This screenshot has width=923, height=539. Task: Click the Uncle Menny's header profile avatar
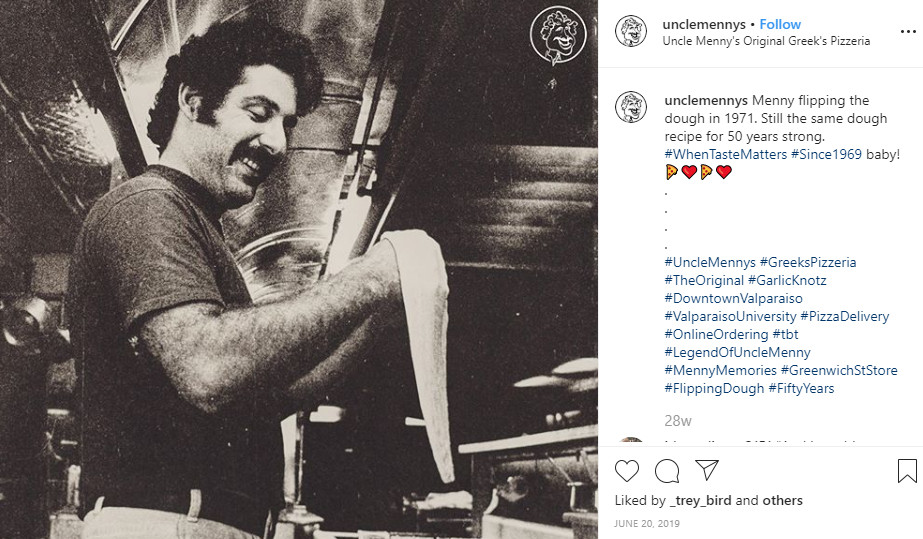pos(630,31)
